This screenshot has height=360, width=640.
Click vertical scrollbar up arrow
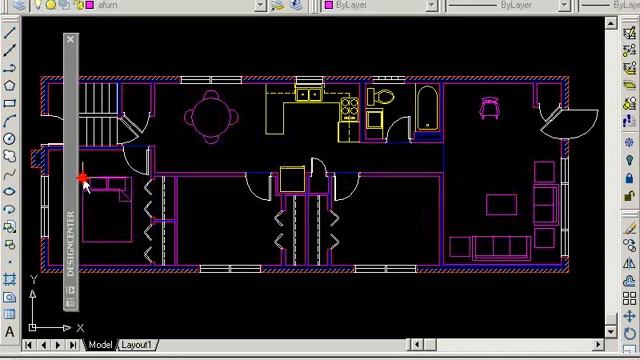tap(611, 24)
